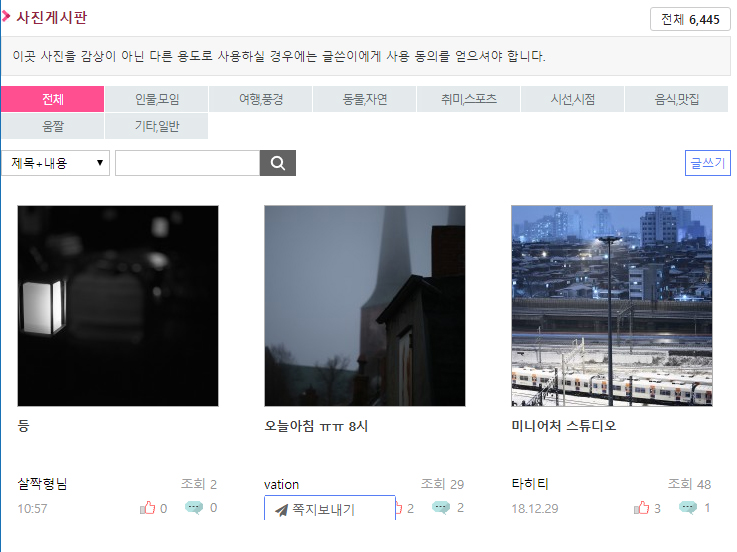
Task: Open the 움짤 category tab
Action: coord(53,126)
